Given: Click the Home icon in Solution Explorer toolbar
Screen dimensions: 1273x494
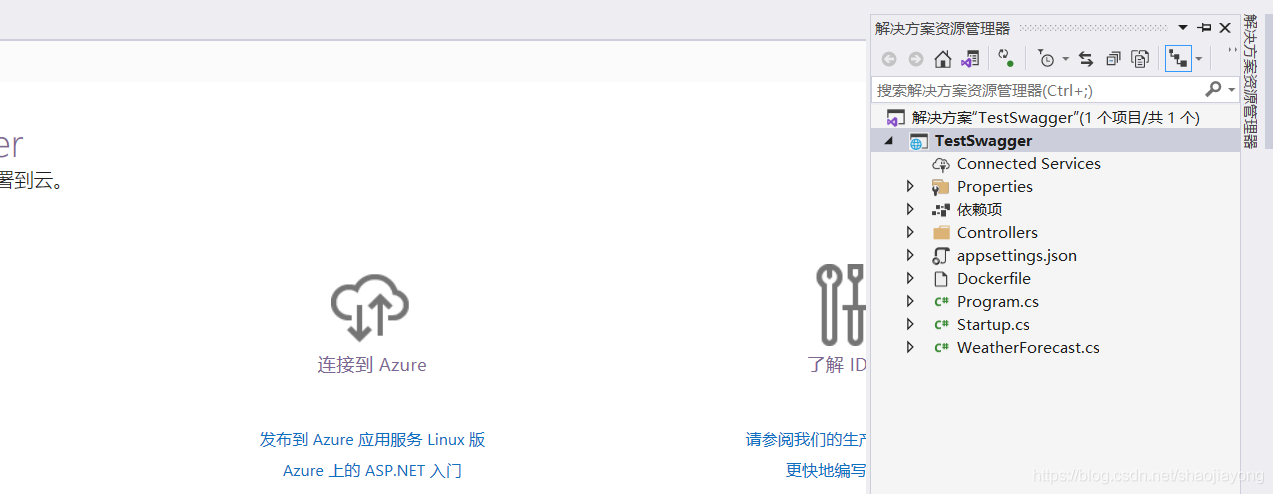Looking at the screenshot, I should tap(942, 59).
